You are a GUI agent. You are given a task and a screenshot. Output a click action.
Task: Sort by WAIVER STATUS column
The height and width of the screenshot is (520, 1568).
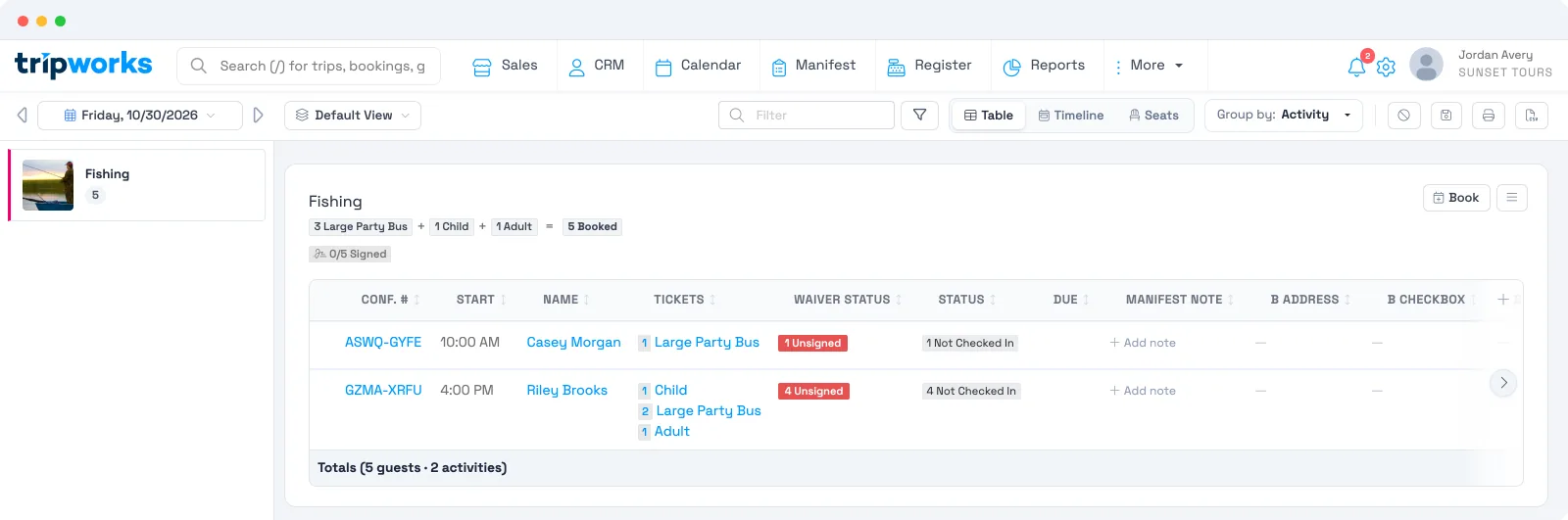[x=847, y=300]
